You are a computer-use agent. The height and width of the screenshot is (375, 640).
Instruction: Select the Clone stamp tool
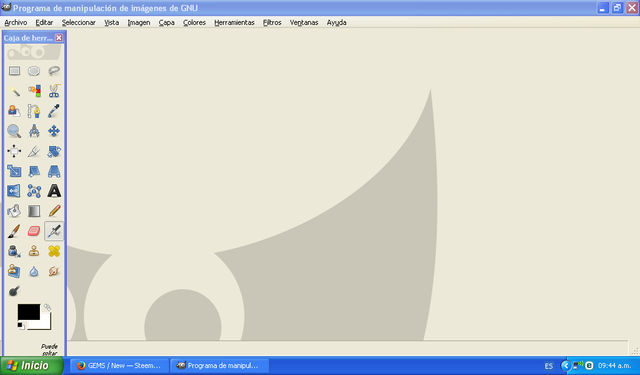pyautogui.click(x=34, y=251)
